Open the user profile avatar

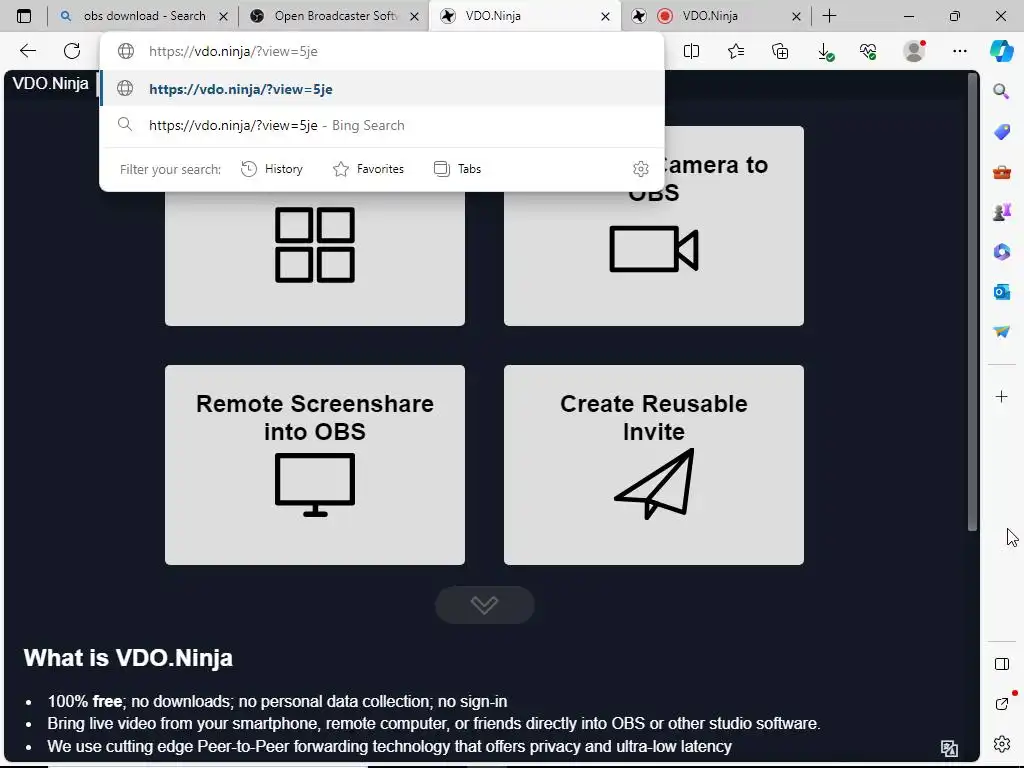(914, 51)
